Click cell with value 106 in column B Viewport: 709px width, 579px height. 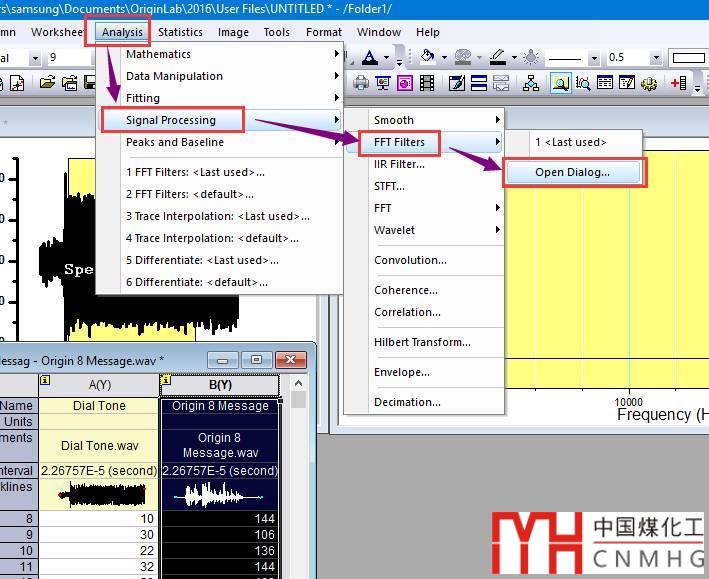pos(220,535)
